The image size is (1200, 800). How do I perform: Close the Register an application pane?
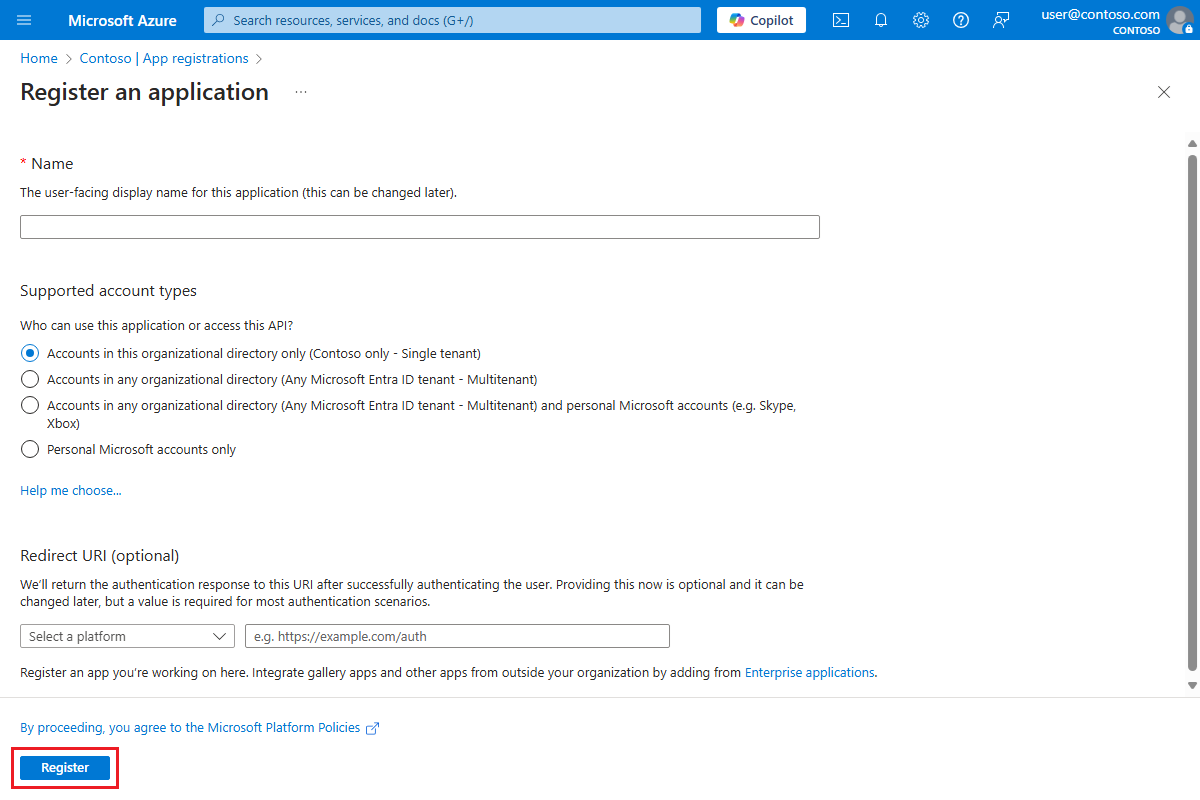pyautogui.click(x=1164, y=92)
